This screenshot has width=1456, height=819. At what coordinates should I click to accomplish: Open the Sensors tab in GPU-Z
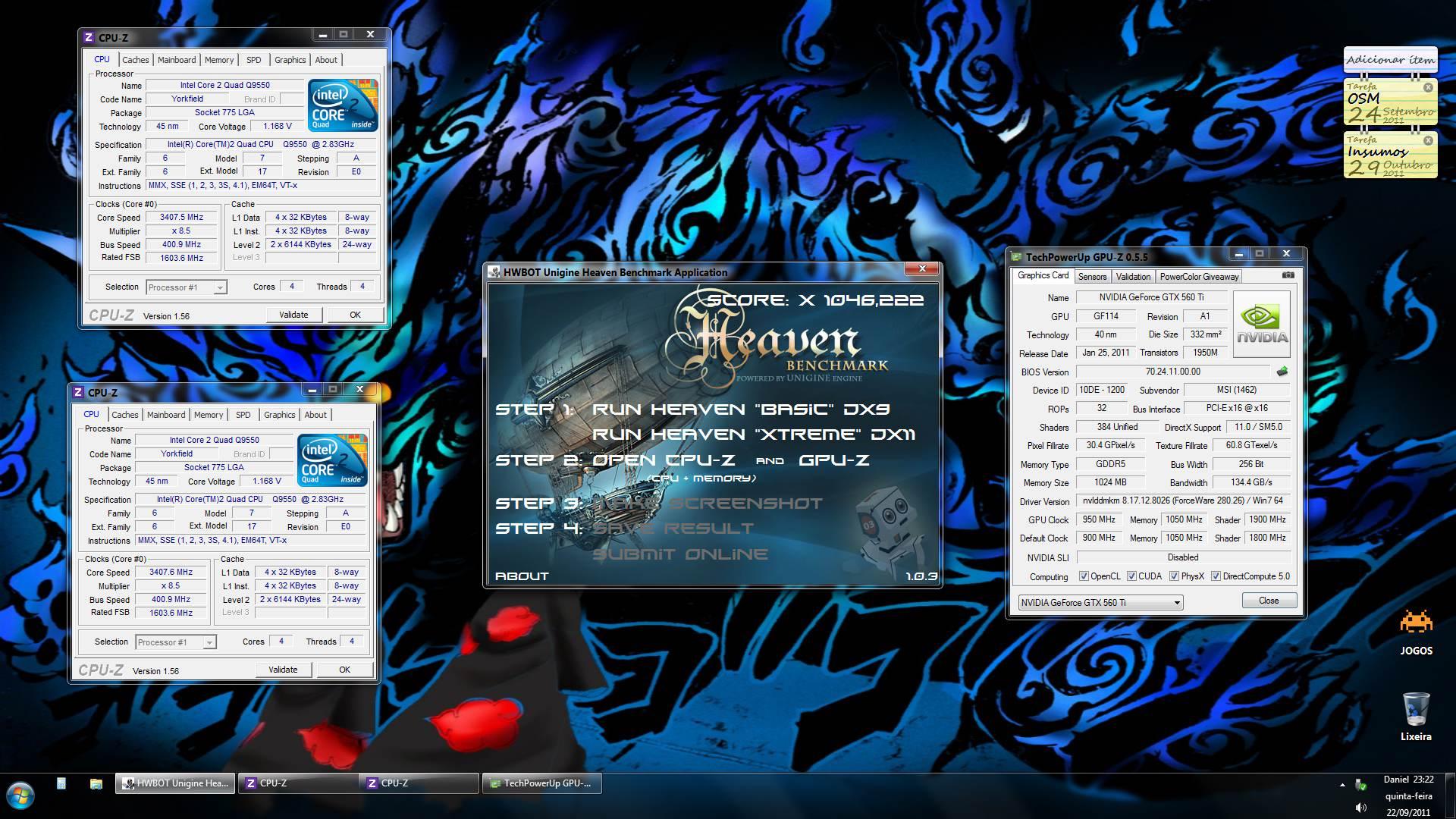click(1093, 277)
